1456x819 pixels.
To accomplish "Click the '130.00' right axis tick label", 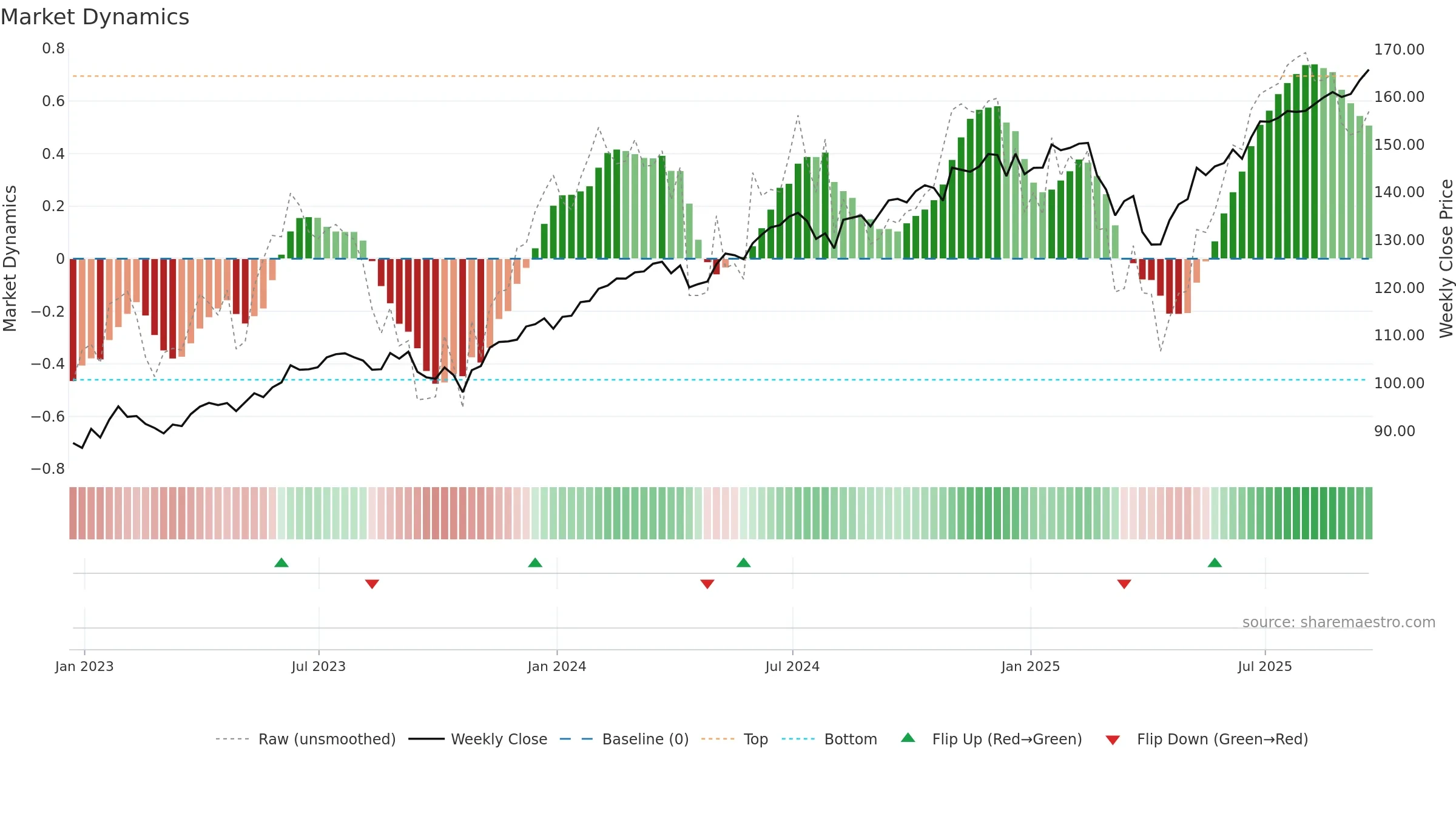I will (1399, 240).
